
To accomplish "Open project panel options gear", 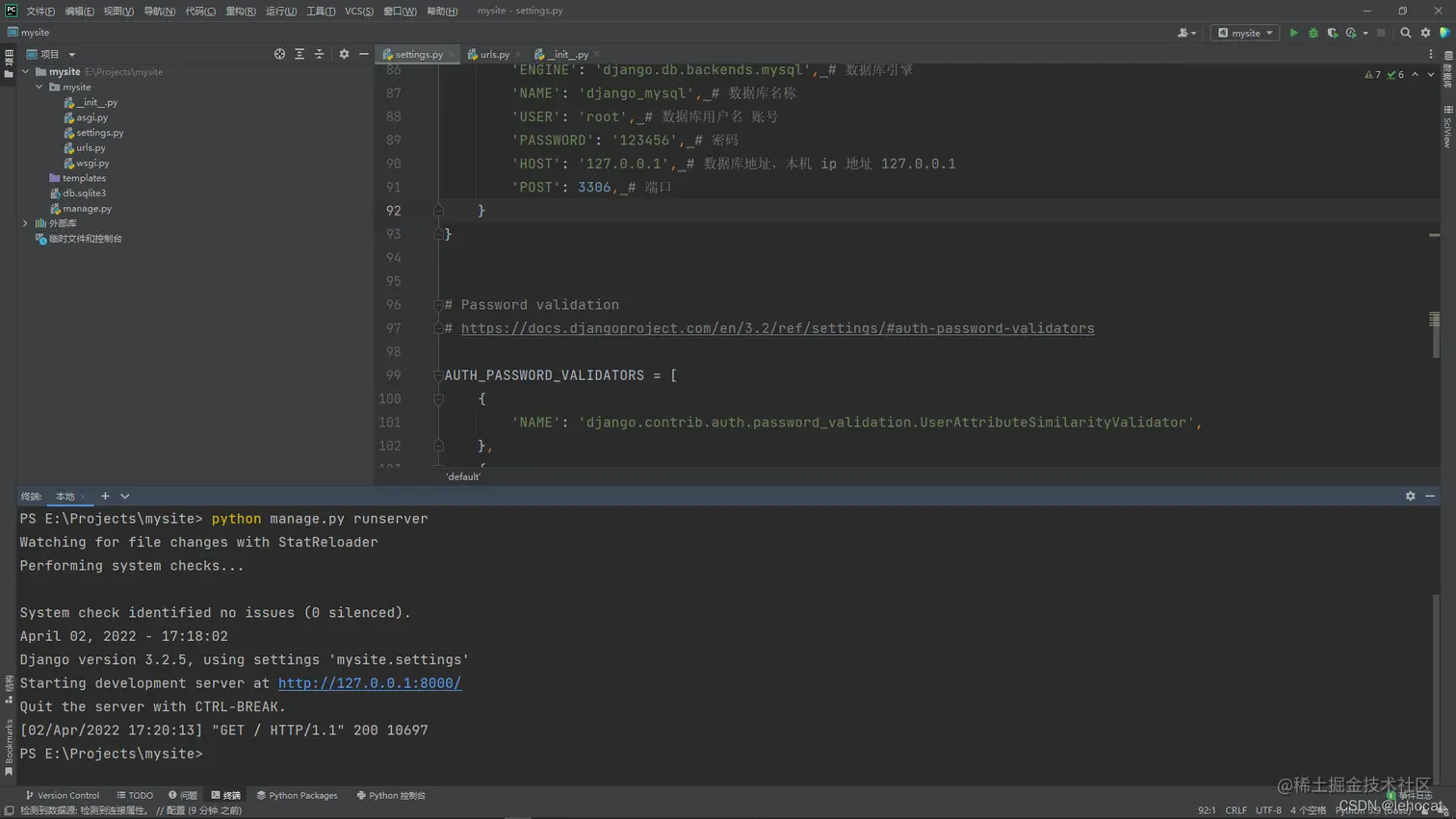I will coord(344,54).
